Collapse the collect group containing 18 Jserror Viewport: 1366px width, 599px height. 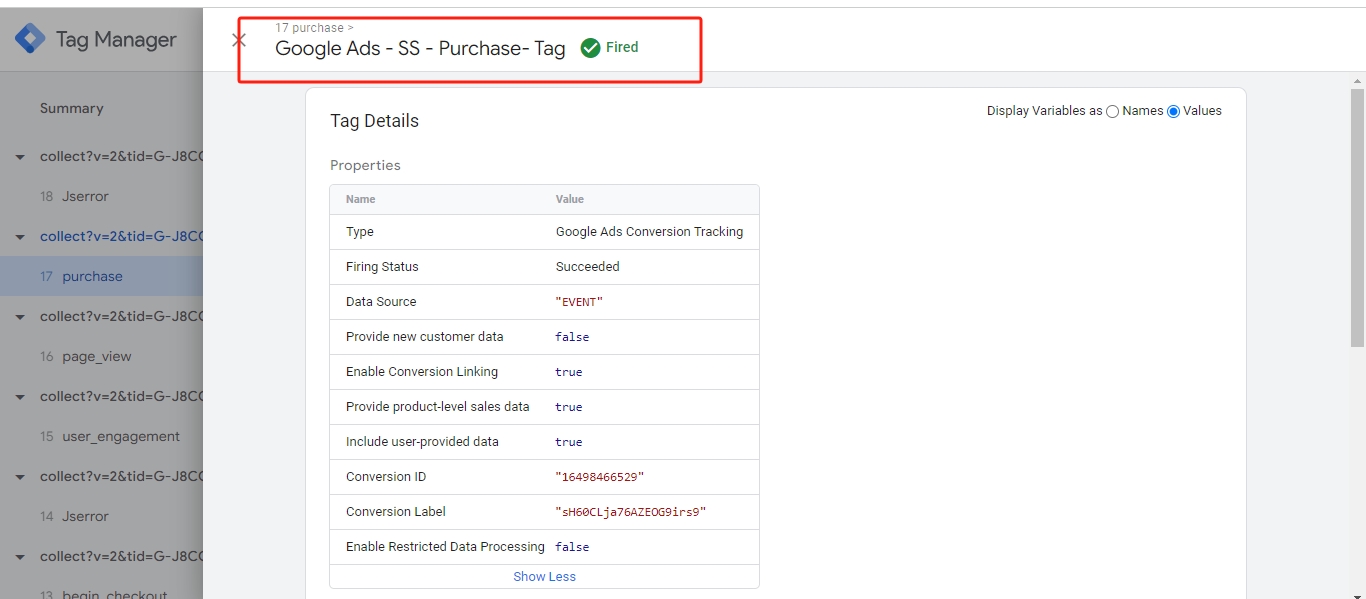[x=20, y=157]
